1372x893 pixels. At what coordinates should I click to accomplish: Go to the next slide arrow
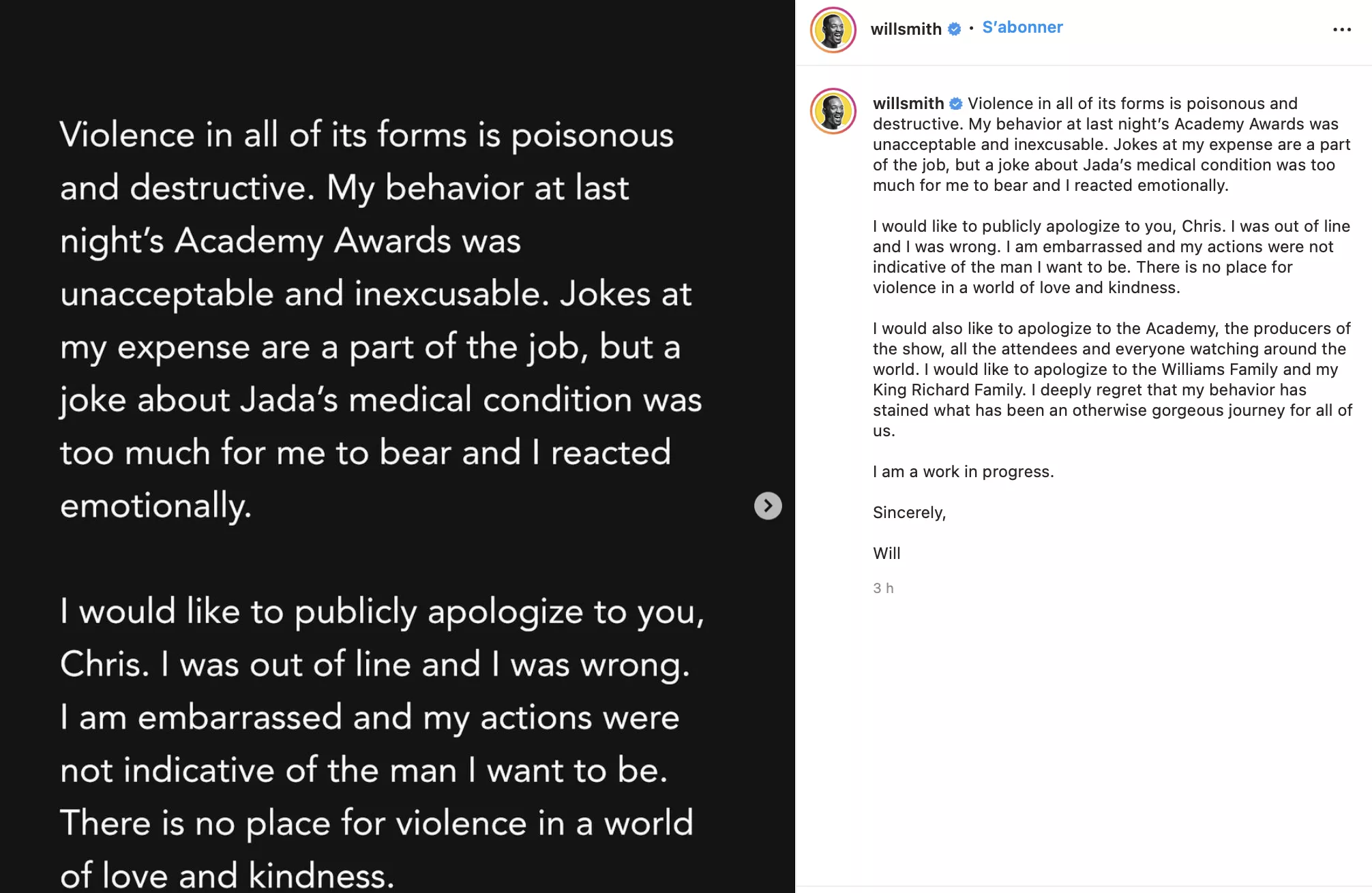pos(768,506)
